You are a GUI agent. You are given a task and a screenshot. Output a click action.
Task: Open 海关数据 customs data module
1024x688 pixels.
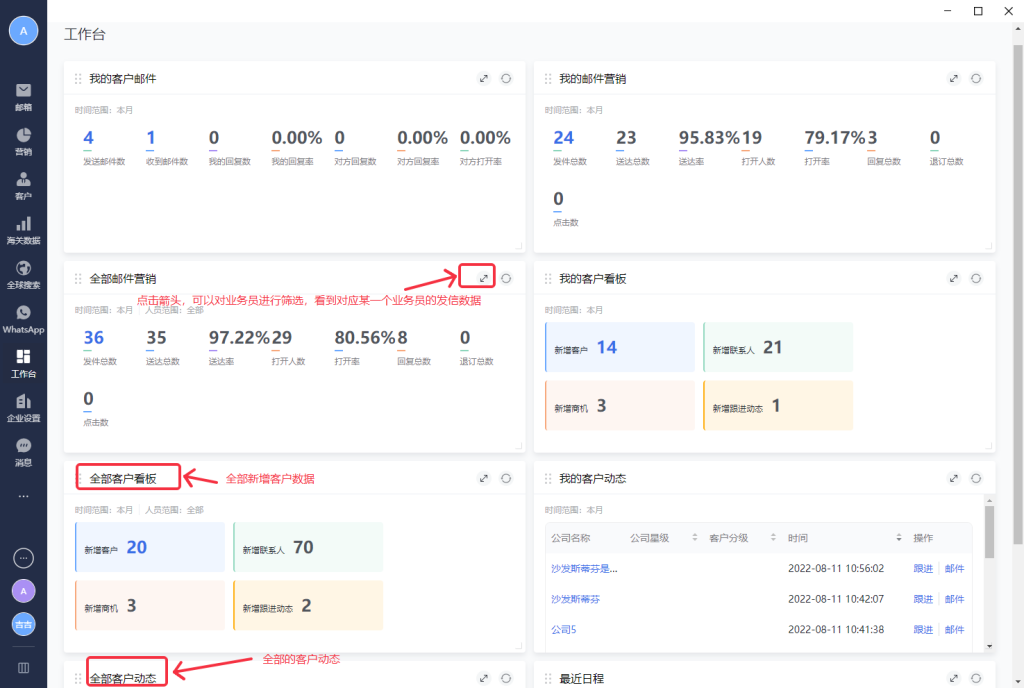23,230
